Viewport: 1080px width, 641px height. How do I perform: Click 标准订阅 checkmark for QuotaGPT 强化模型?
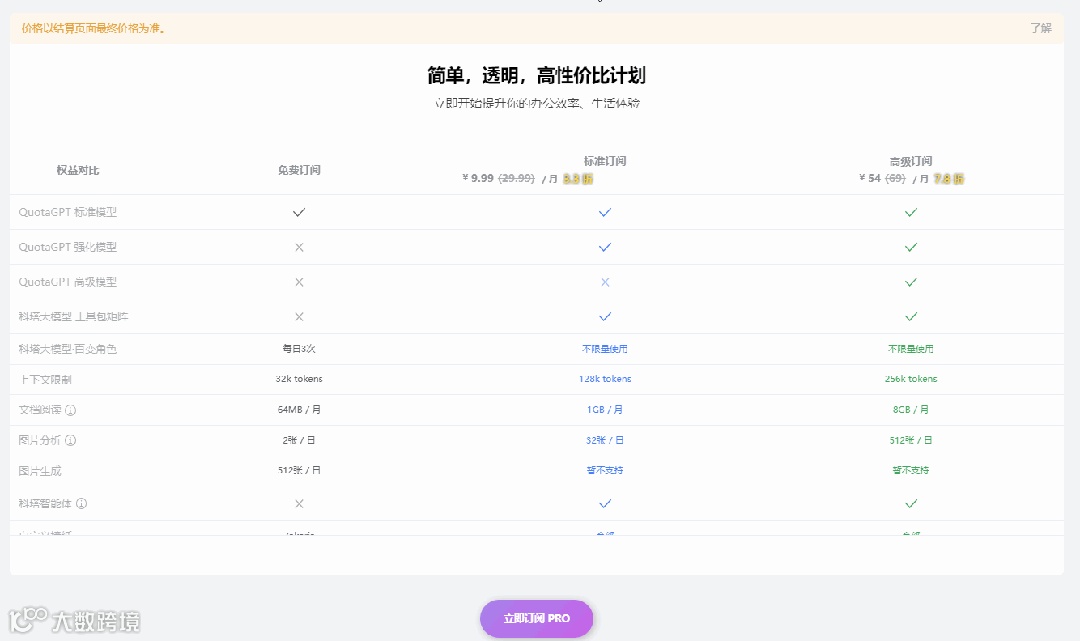(605, 247)
